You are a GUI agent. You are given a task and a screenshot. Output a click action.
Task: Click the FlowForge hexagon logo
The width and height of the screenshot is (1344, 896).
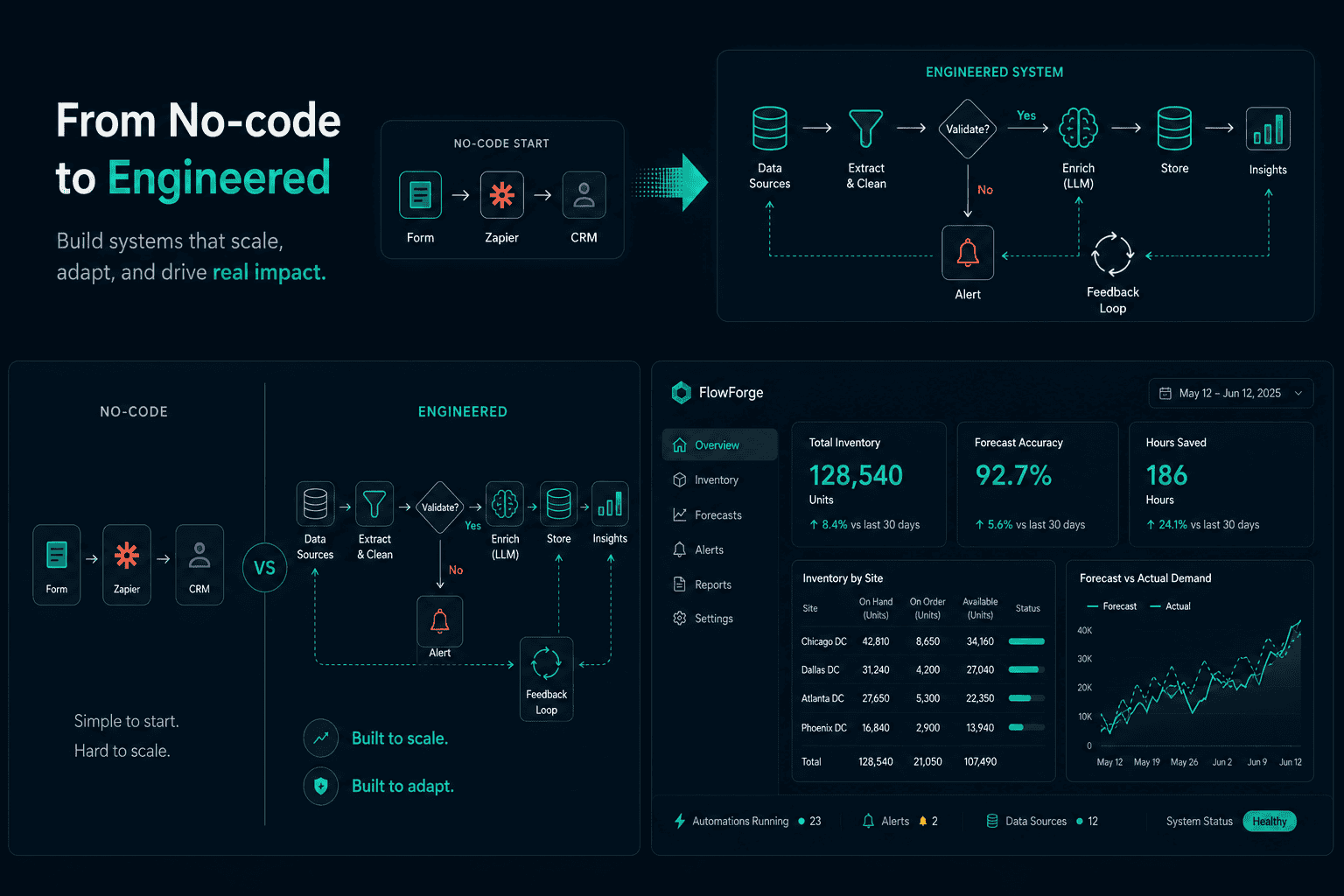point(681,393)
